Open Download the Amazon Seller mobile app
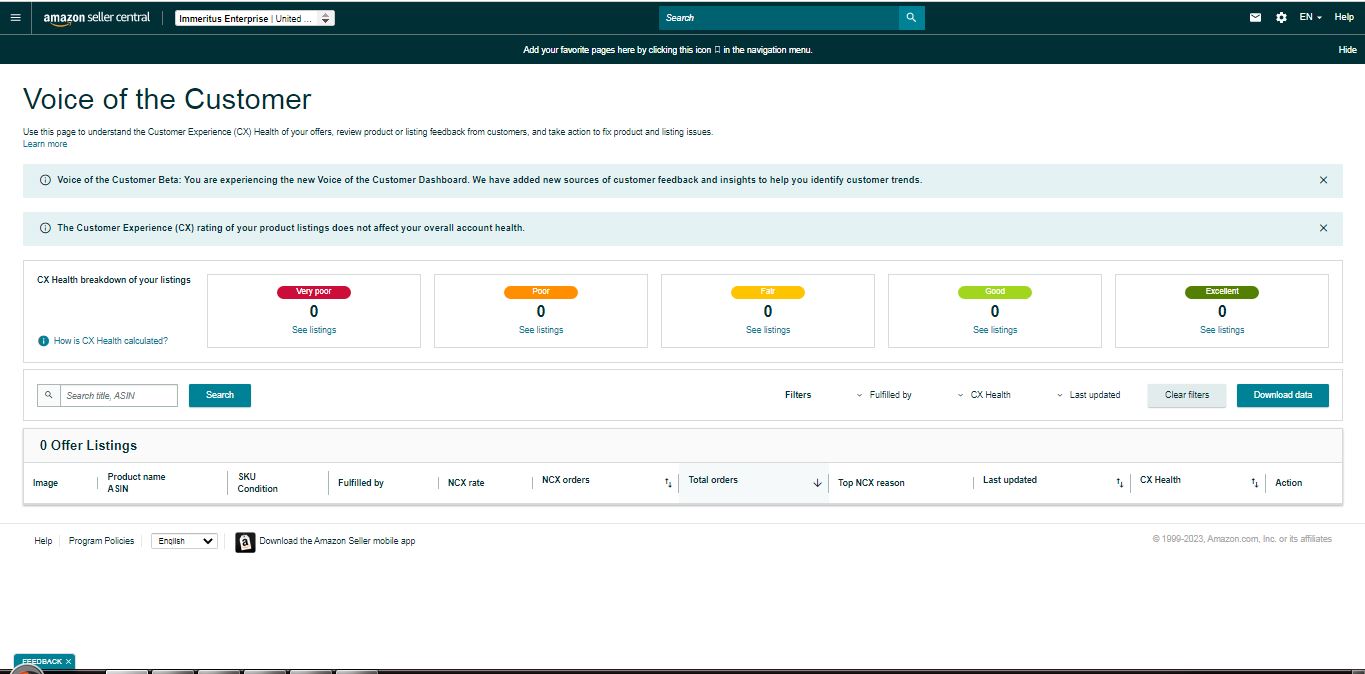 [x=337, y=541]
